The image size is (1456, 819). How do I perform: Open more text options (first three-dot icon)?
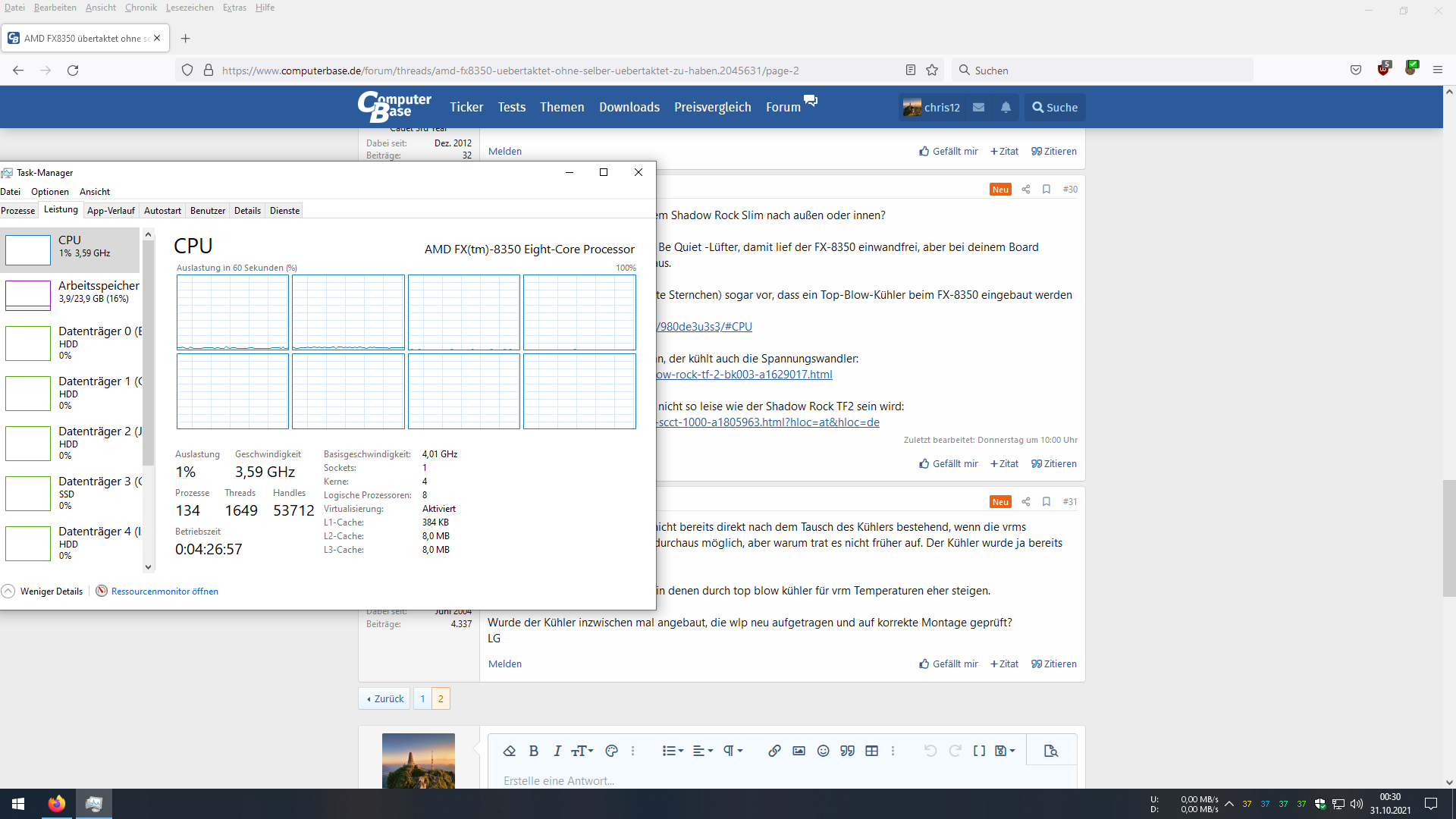tap(632, 751)
